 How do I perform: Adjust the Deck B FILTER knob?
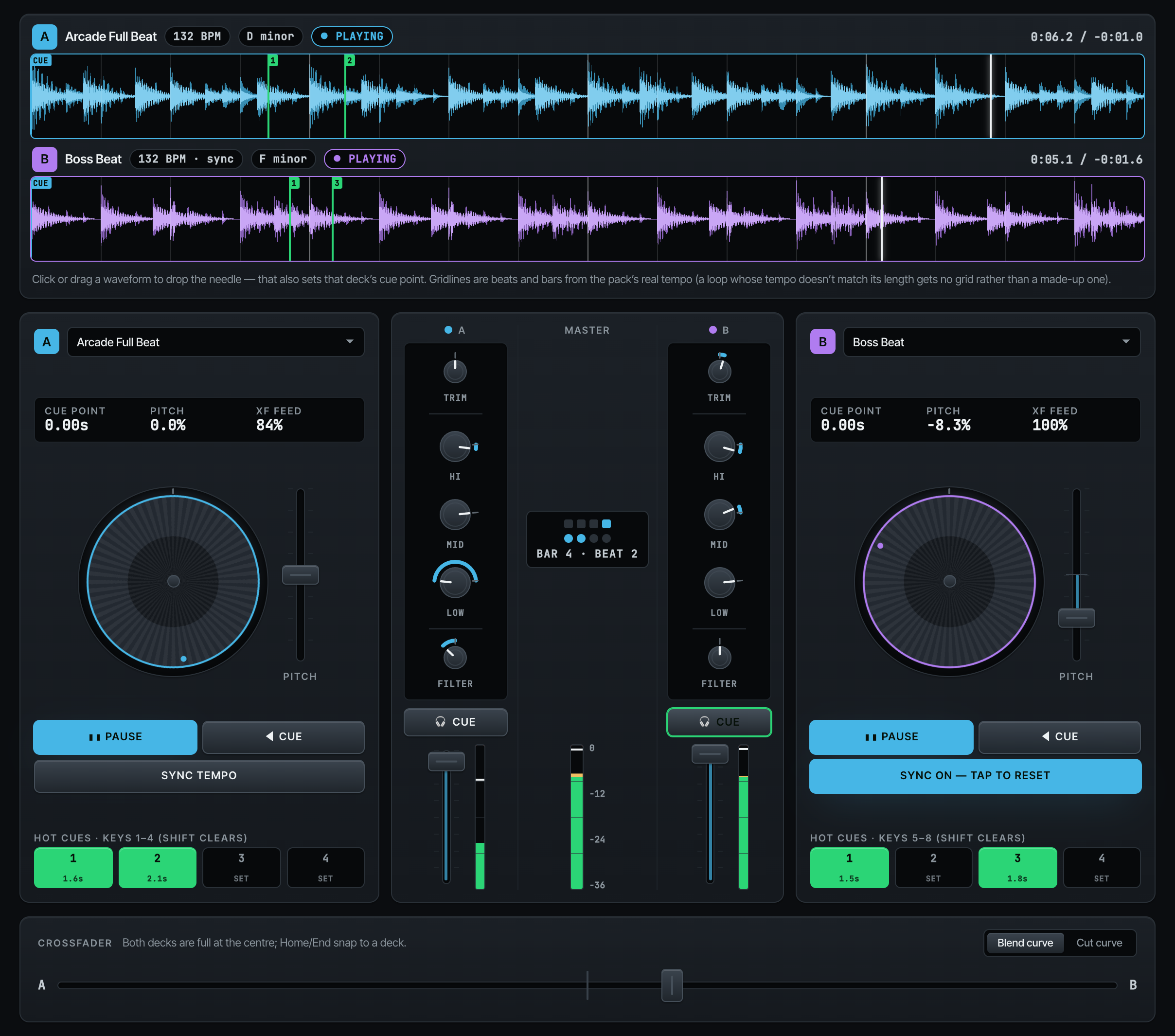[719, 657]
